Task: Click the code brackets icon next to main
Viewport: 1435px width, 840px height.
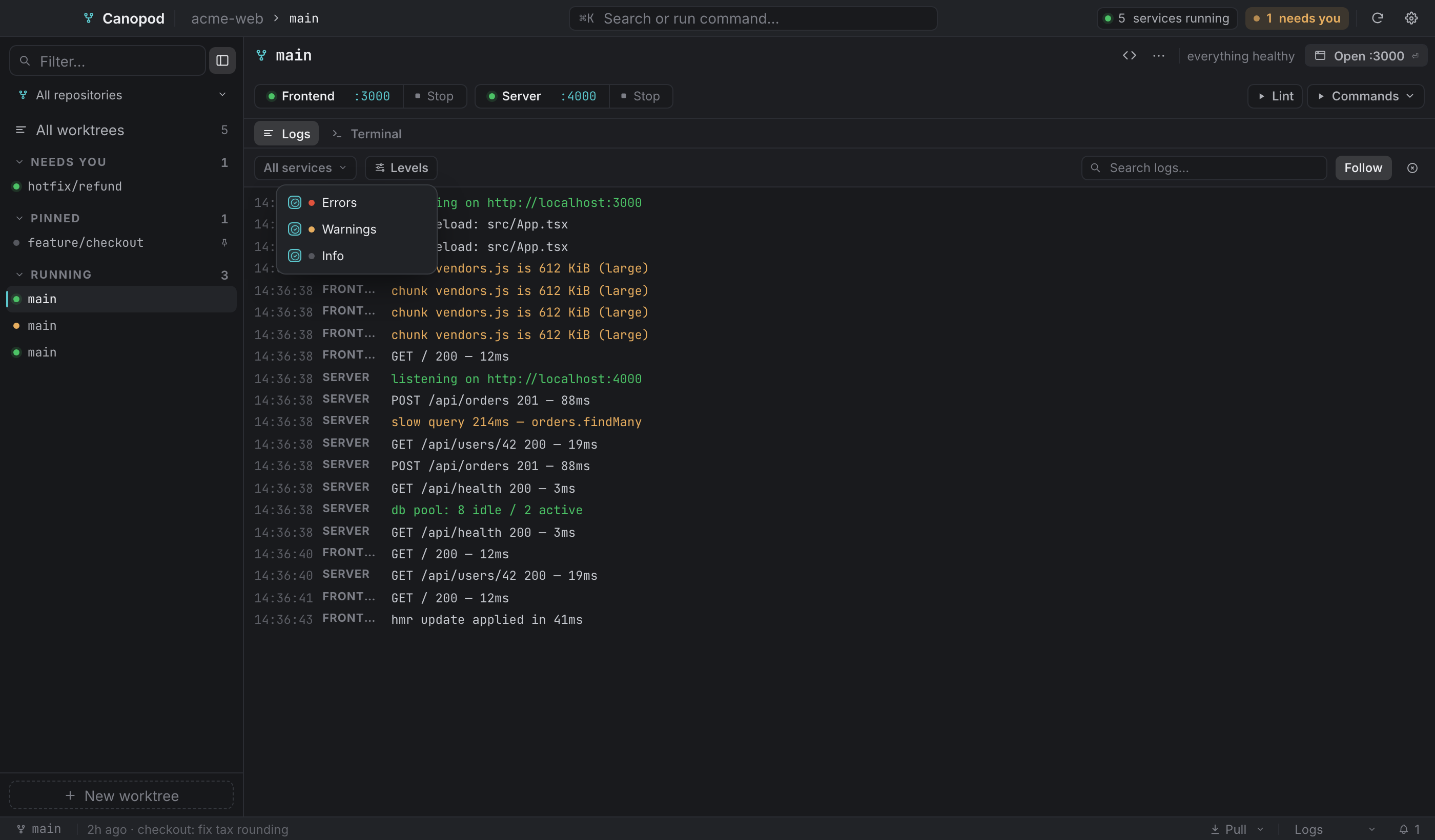Action: 1129,56
